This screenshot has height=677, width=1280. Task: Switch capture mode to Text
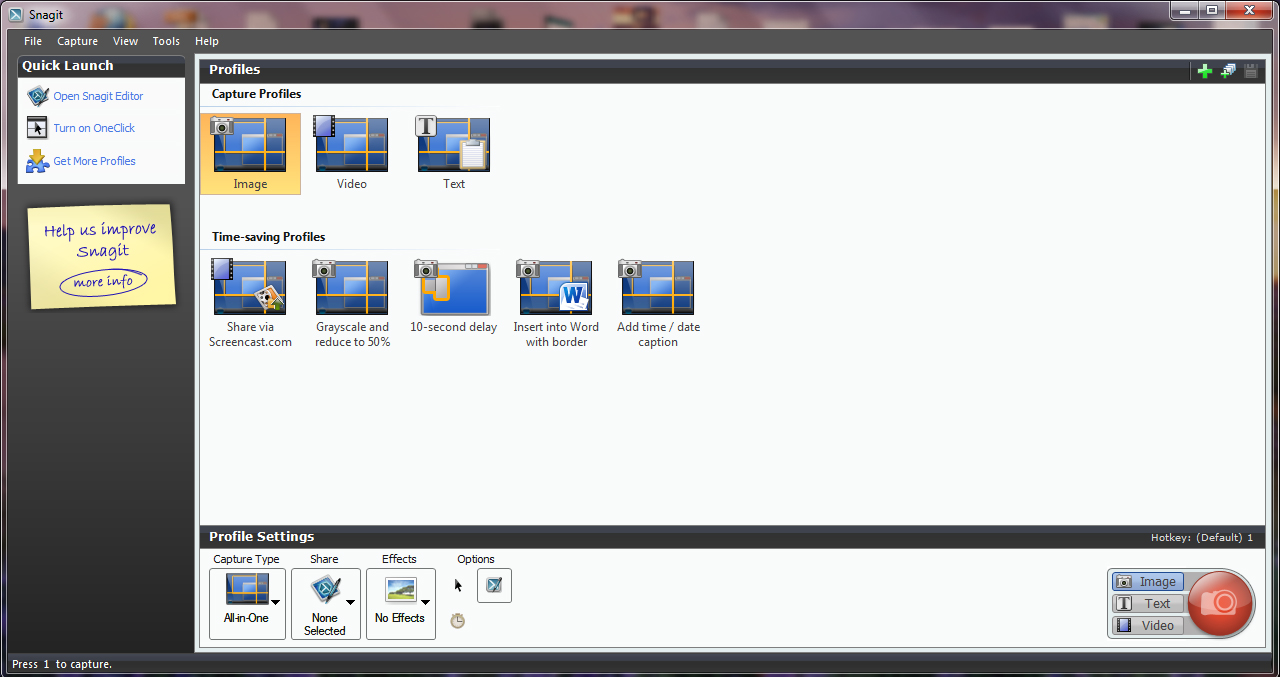pos(1148,604)
